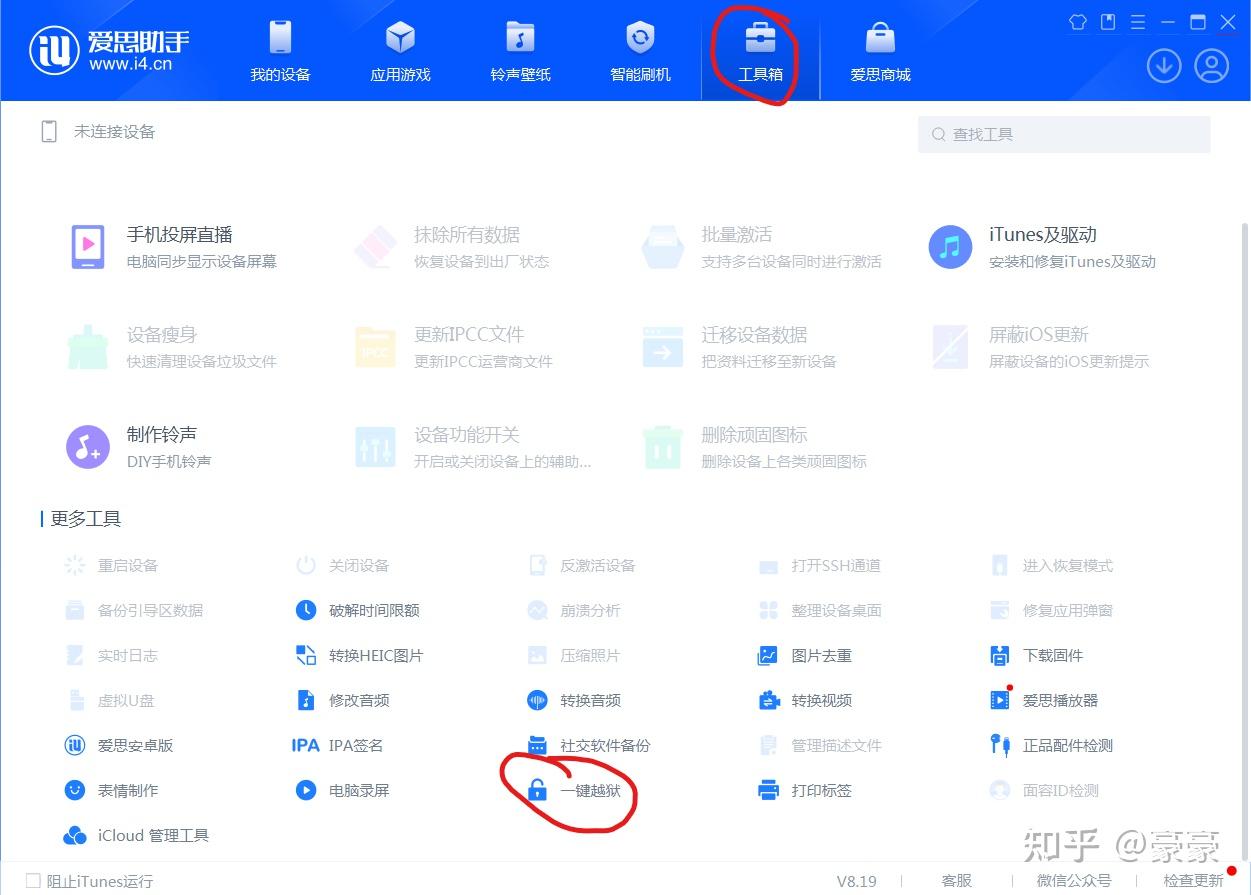Open 删除顽固图标 tool
This screenshot has width=1251, height=895.
coord(754,447)
